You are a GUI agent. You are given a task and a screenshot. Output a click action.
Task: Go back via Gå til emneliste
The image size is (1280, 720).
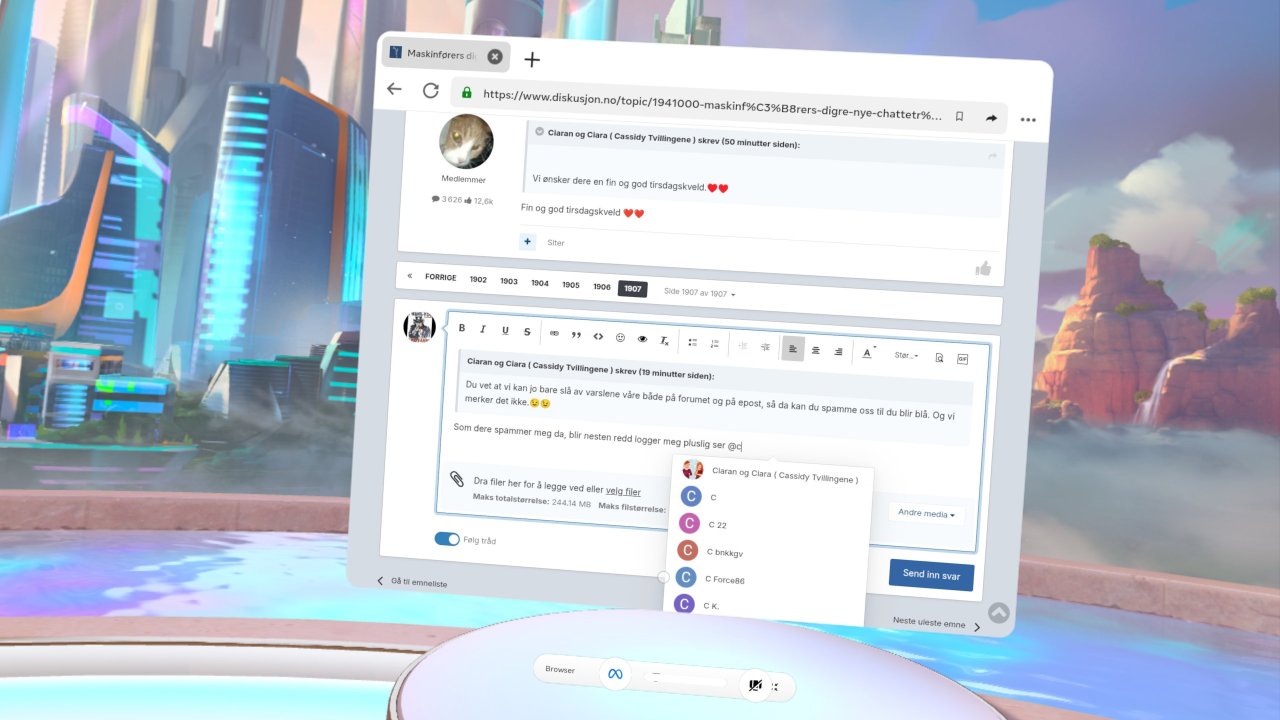coord(411,581)
